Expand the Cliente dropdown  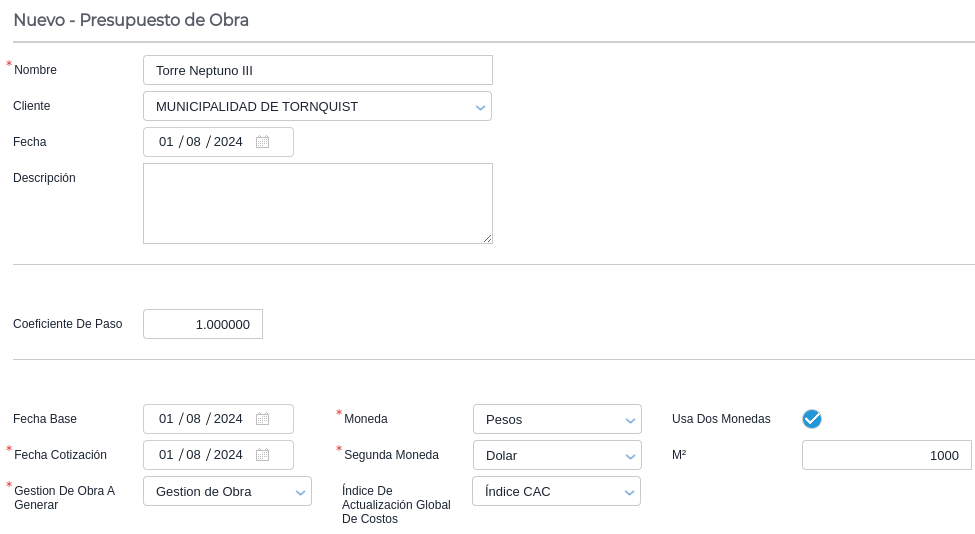(x=480, y=107)
